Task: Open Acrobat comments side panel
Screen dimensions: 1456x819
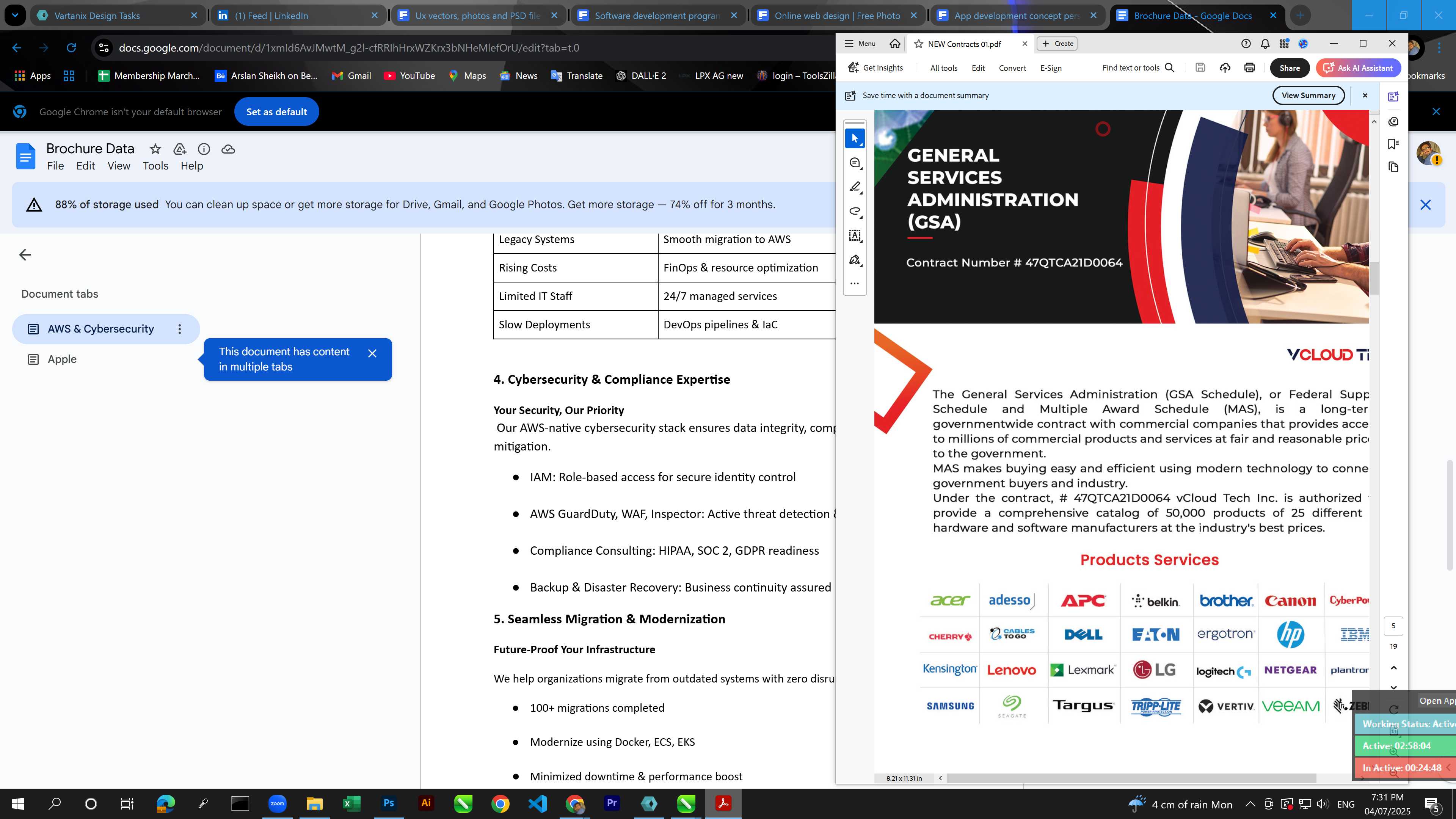Action: pyautogui.click(x=1393, y=121)
